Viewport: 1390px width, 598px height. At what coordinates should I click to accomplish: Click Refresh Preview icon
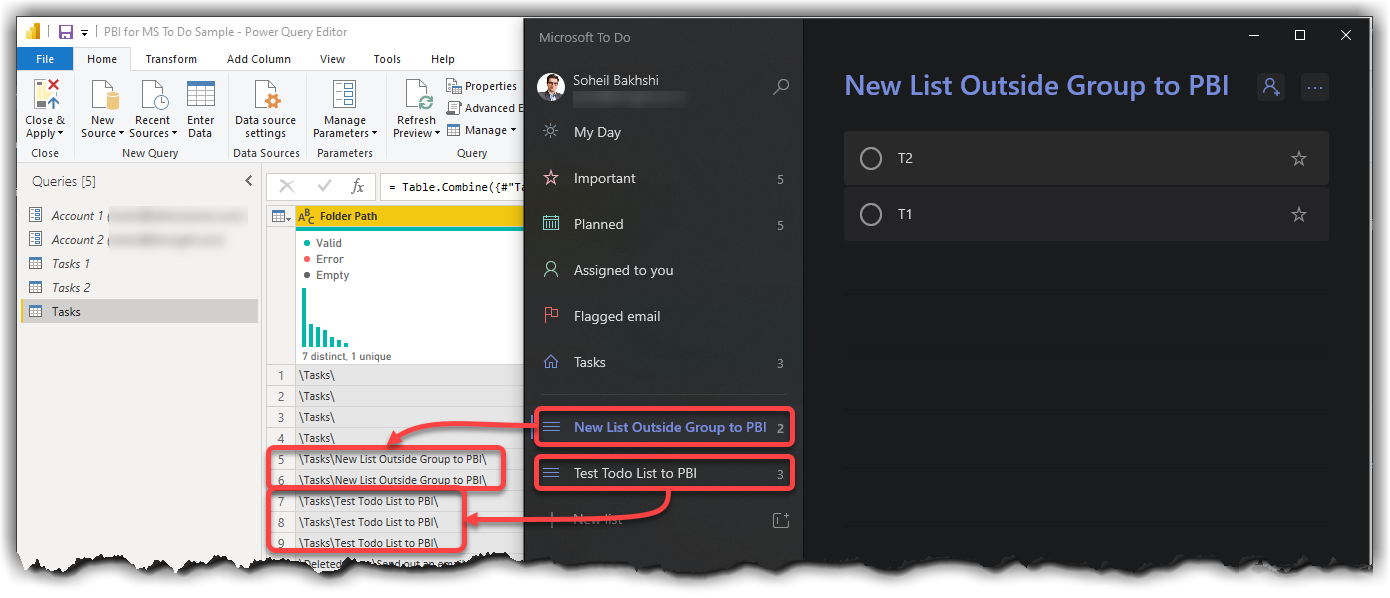click(x=417, y=94)
